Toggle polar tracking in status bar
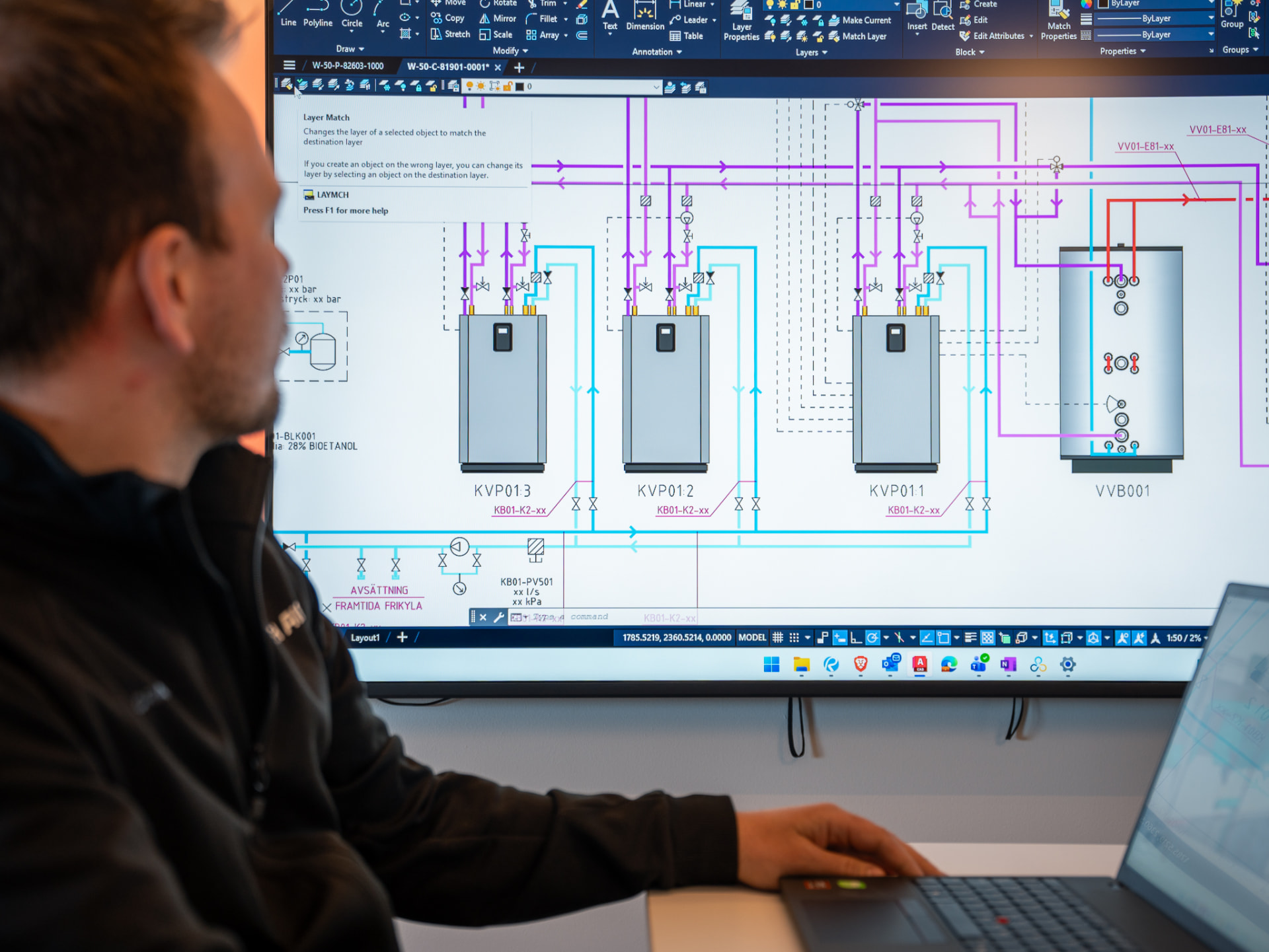Image resolution: width=1269 pixels, height=952 pixels. click(x=872, y=638)
